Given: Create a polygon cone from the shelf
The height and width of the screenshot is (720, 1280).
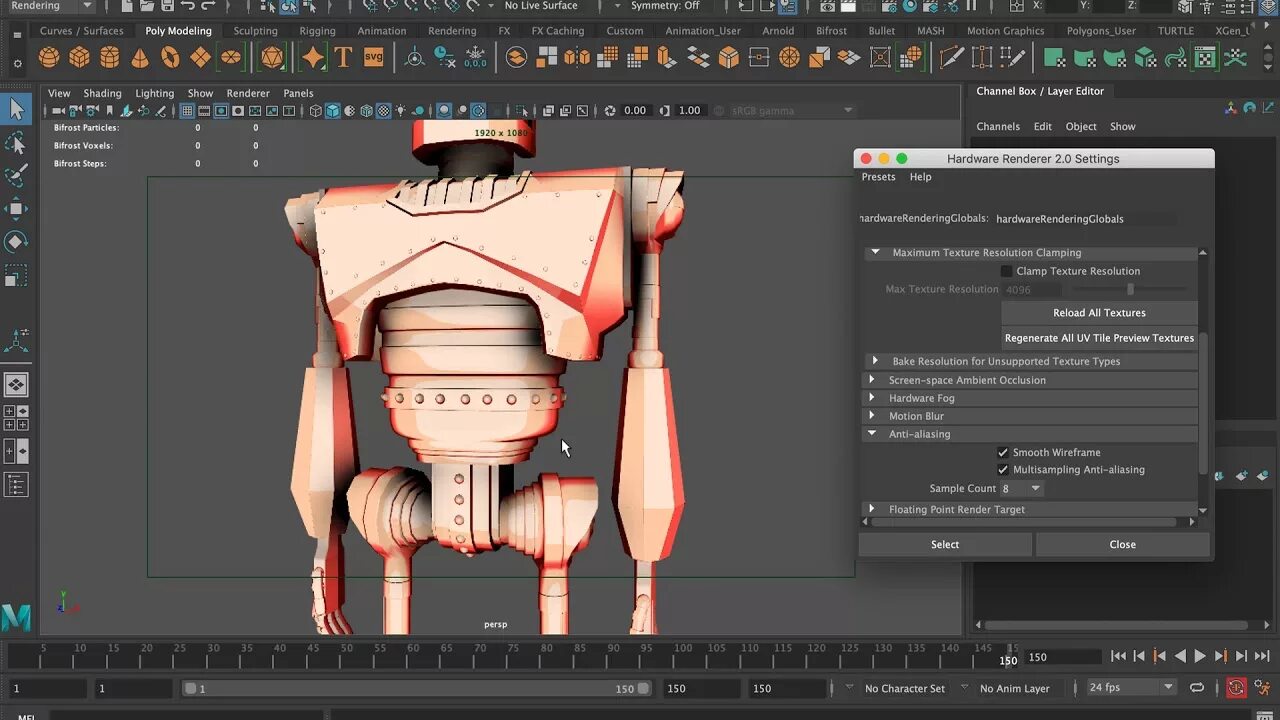Looking at the screenshot, I should [140, 57].
